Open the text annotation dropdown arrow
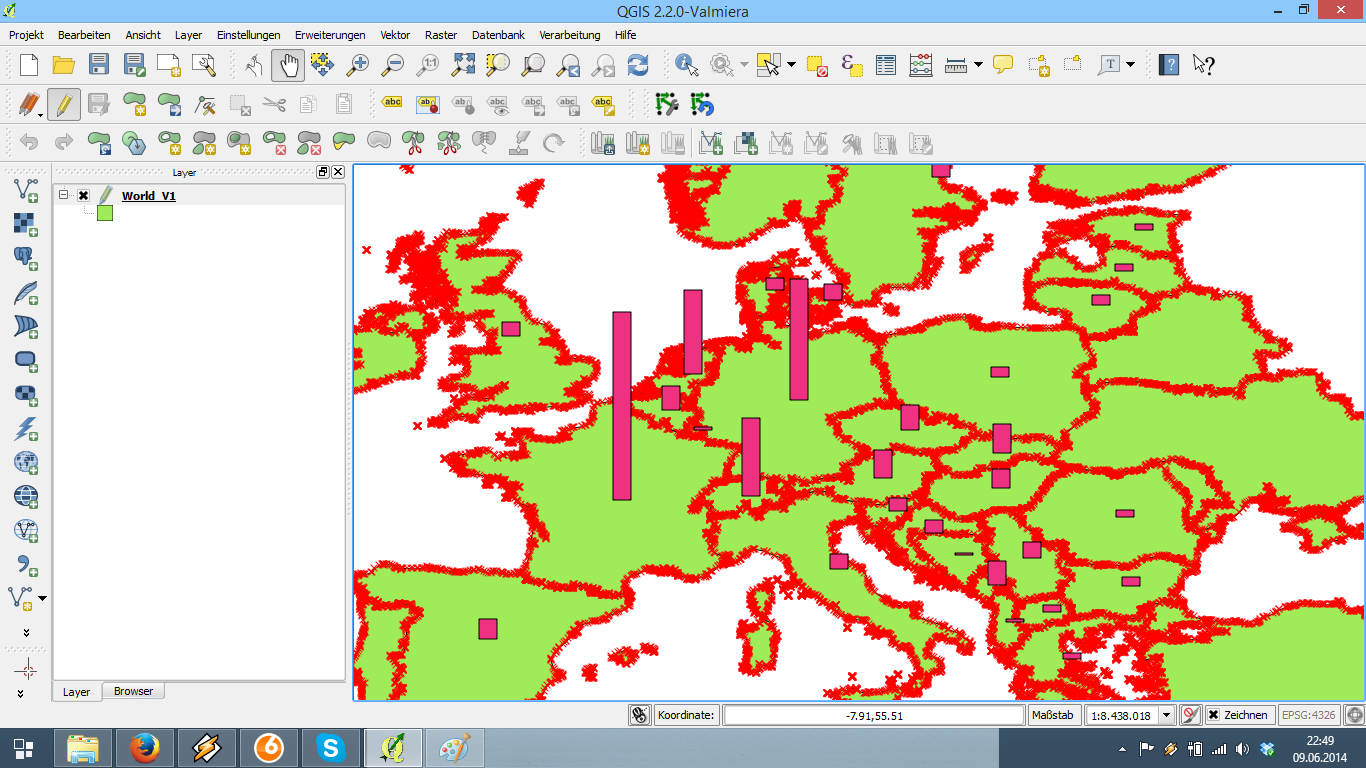This screenshot has width=1366, height=768. (1131, 65)
